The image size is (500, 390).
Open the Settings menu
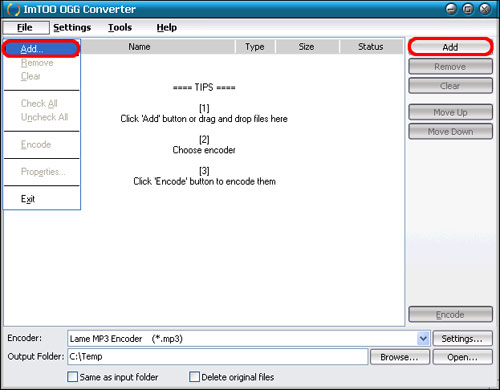pyautogui.click(x=72, y=27)
